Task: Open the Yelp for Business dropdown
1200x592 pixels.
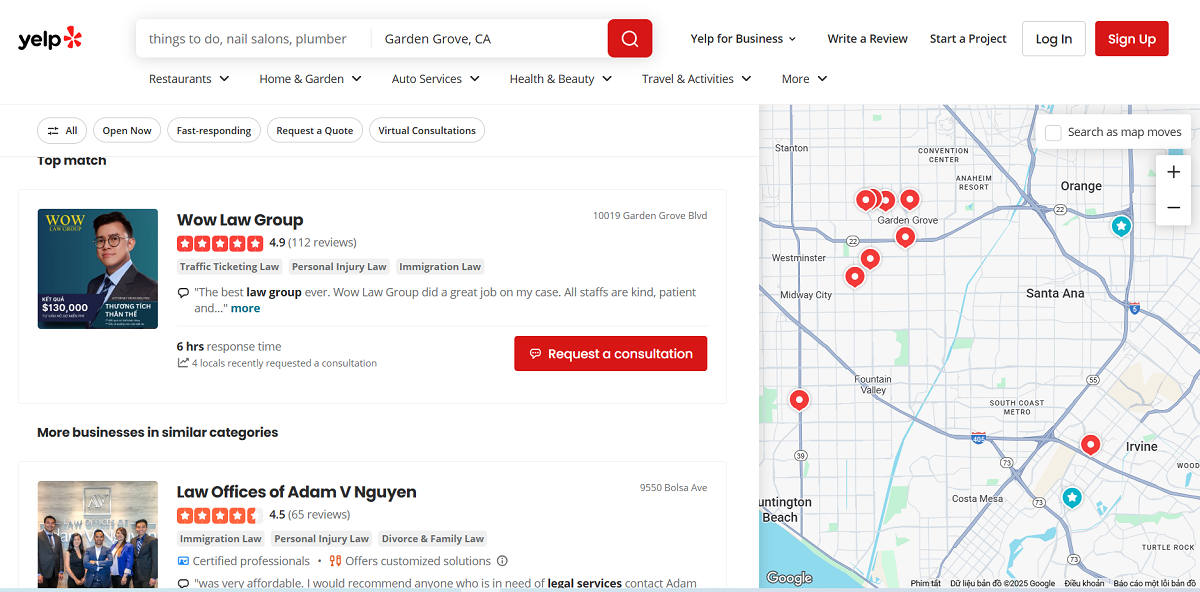Action: click(x=743, y=38)
